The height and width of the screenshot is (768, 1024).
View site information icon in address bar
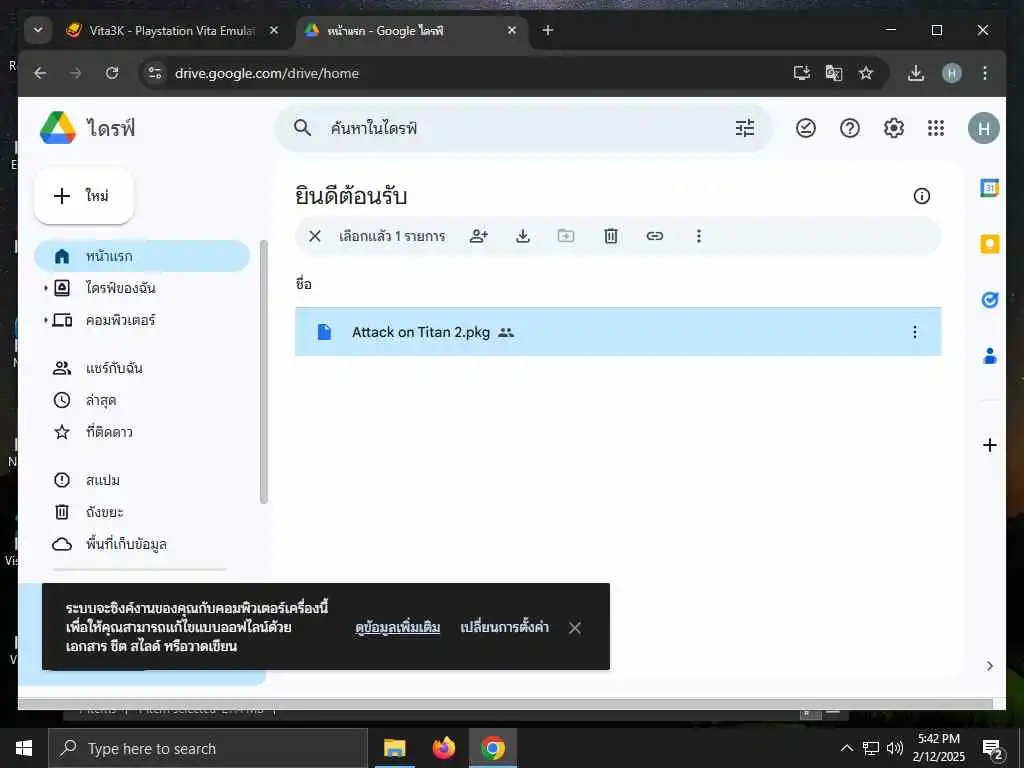click(155, 73)
